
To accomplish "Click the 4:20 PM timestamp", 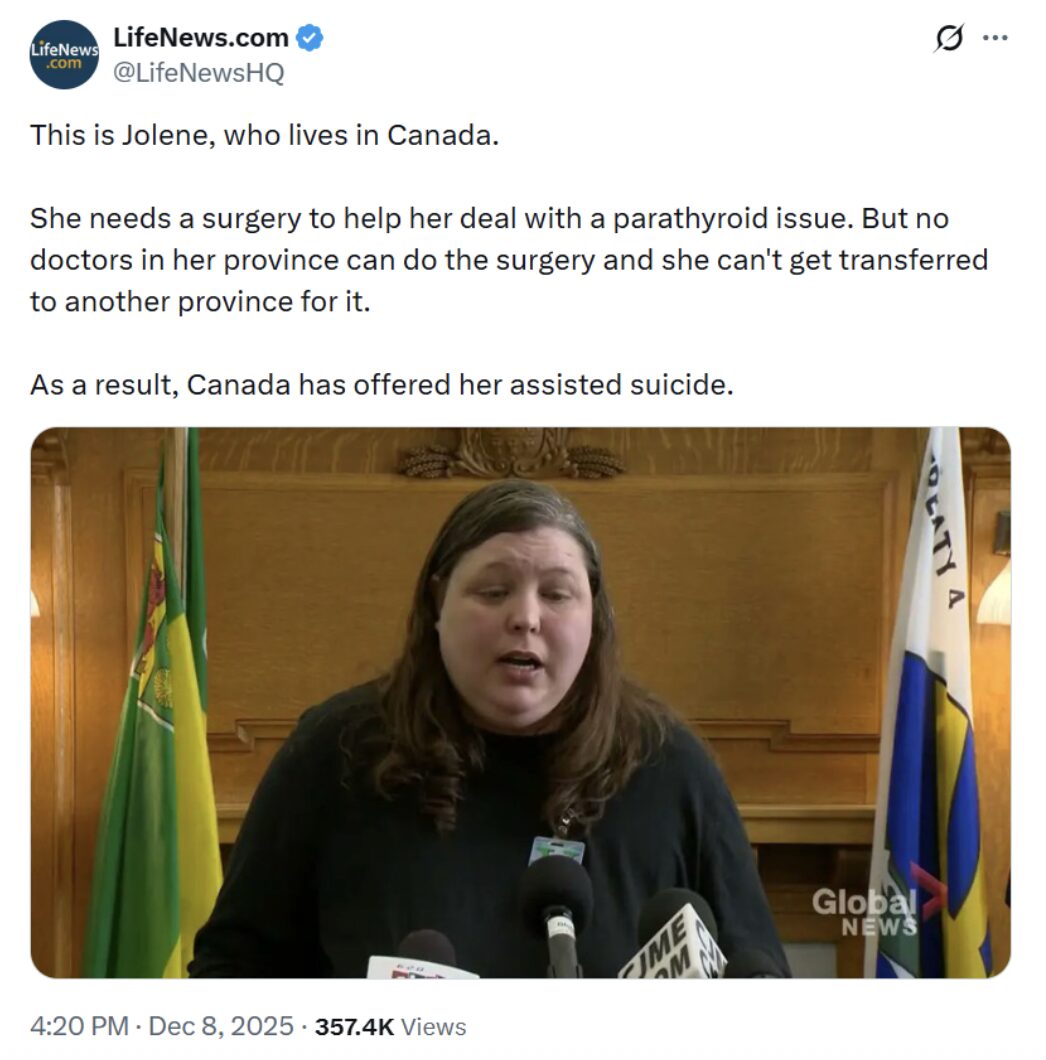I will (79, 1026).
